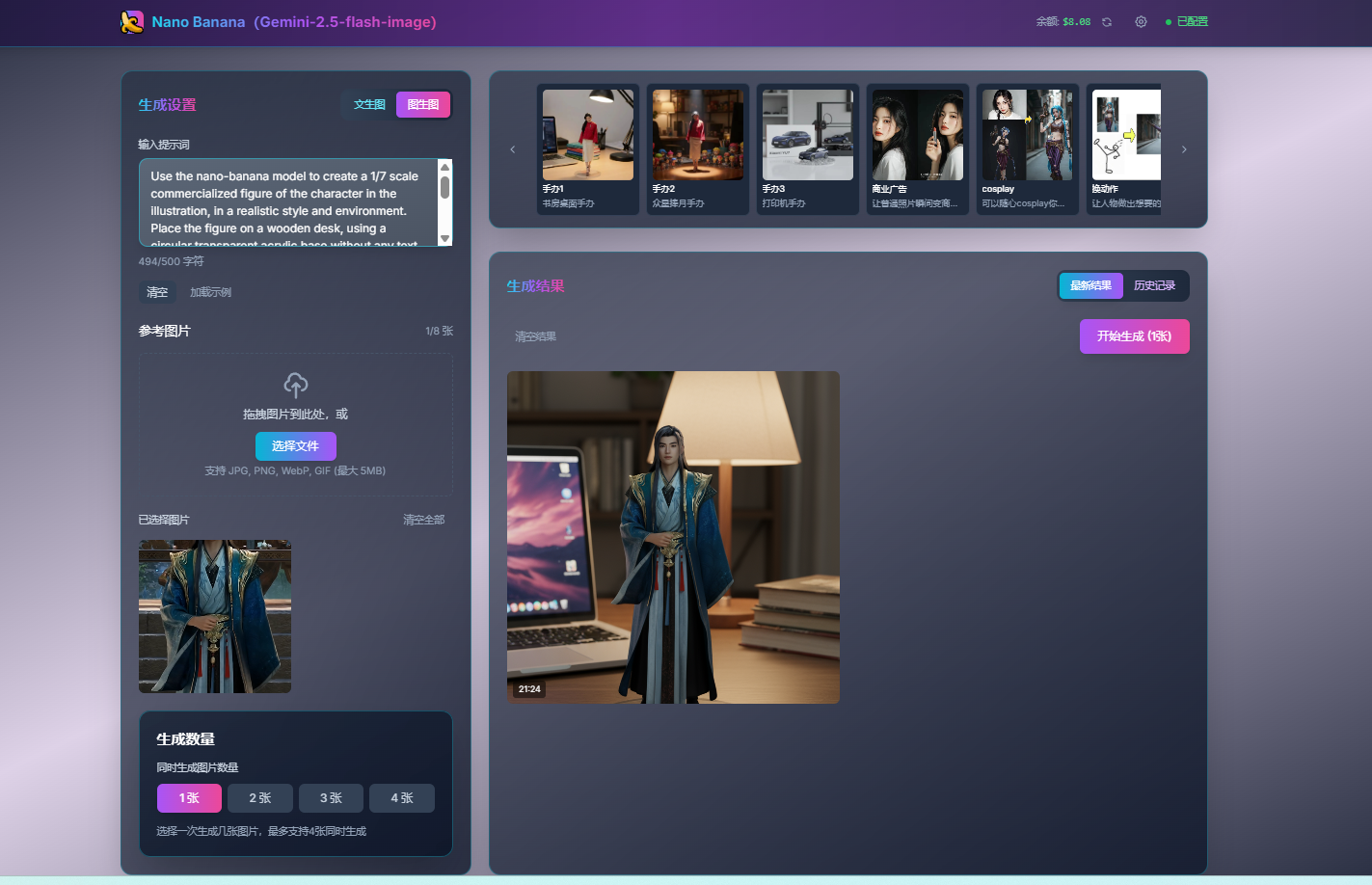Open the generated figure result image
Image resolution: width=1372 pixels, height=885 pixels.
pos(673,537)
